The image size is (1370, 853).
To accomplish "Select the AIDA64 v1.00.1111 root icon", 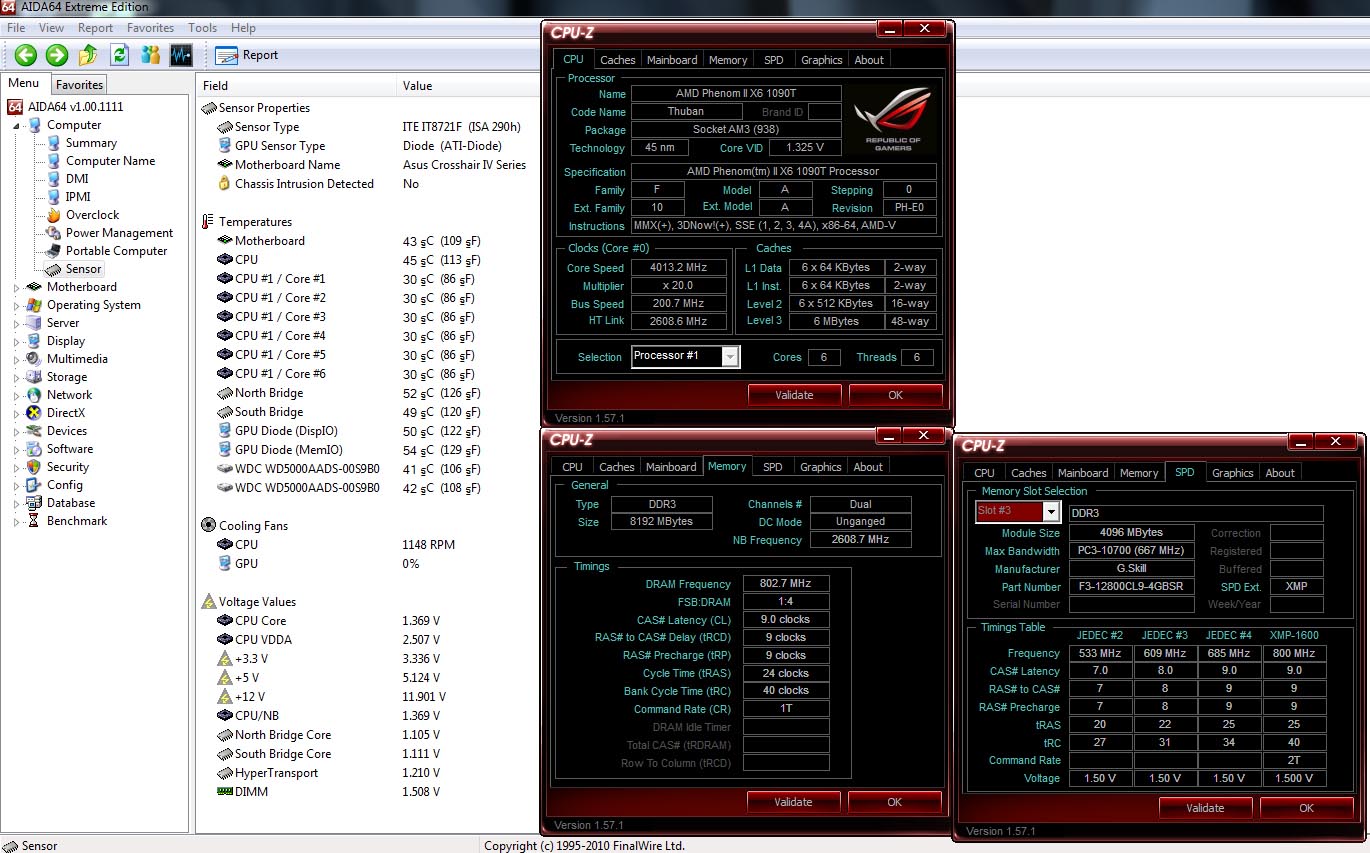I will point(15,107).
